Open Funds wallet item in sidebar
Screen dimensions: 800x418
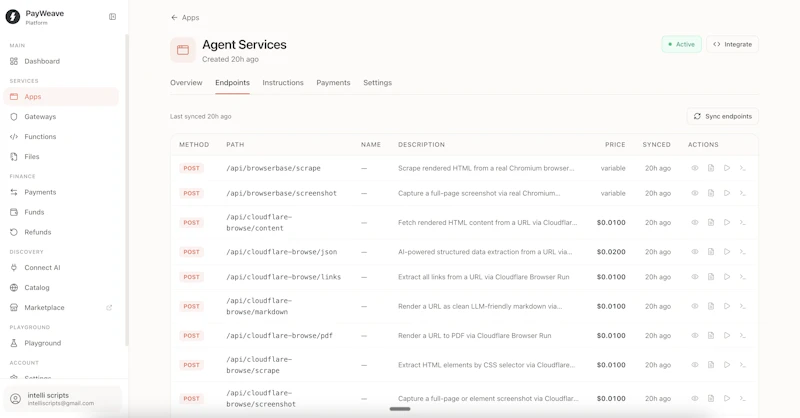pyautogui.click(x=61, y=212)
